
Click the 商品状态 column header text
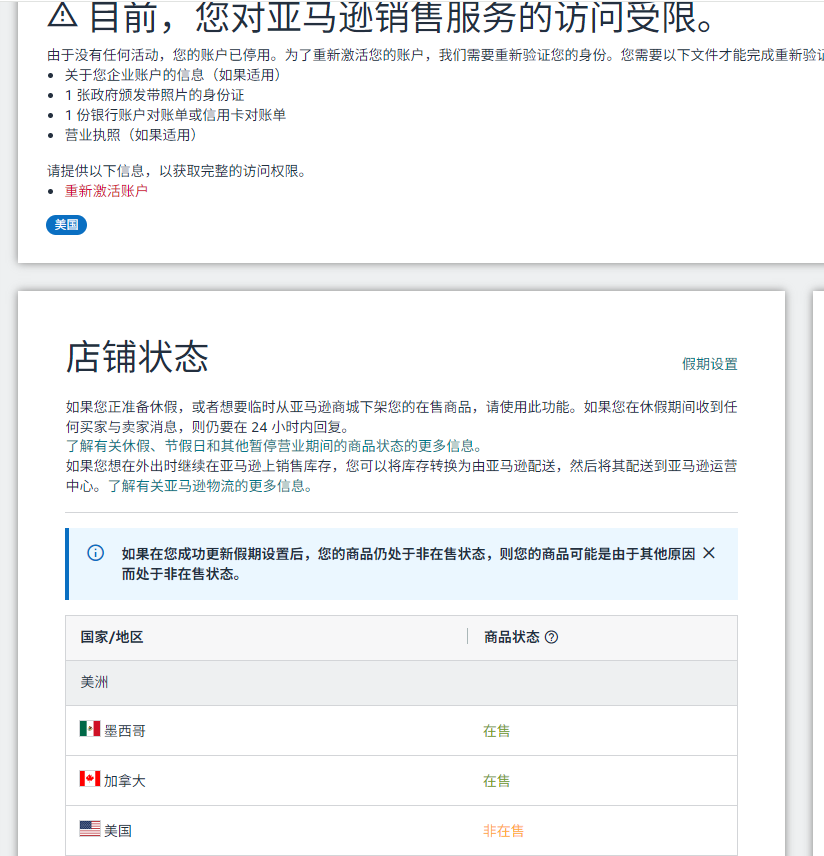[x=511, y=637]
